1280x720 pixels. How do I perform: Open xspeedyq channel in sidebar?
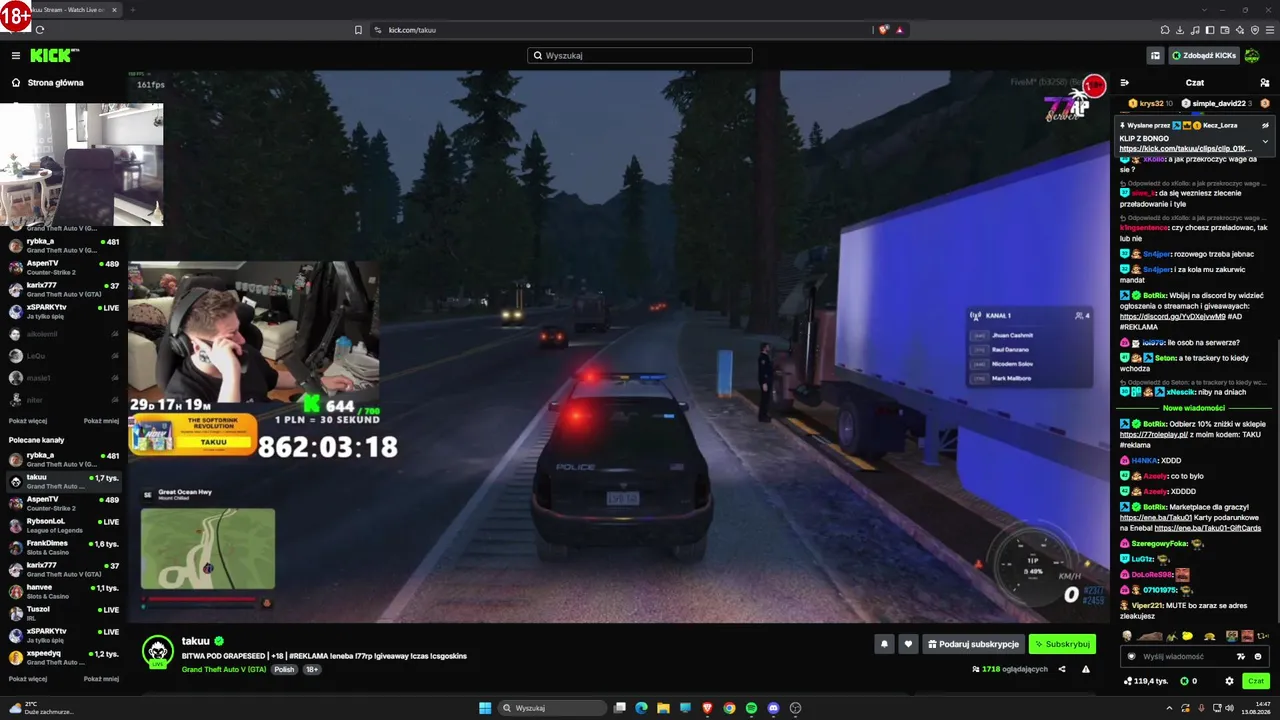(x=65, y=658)
